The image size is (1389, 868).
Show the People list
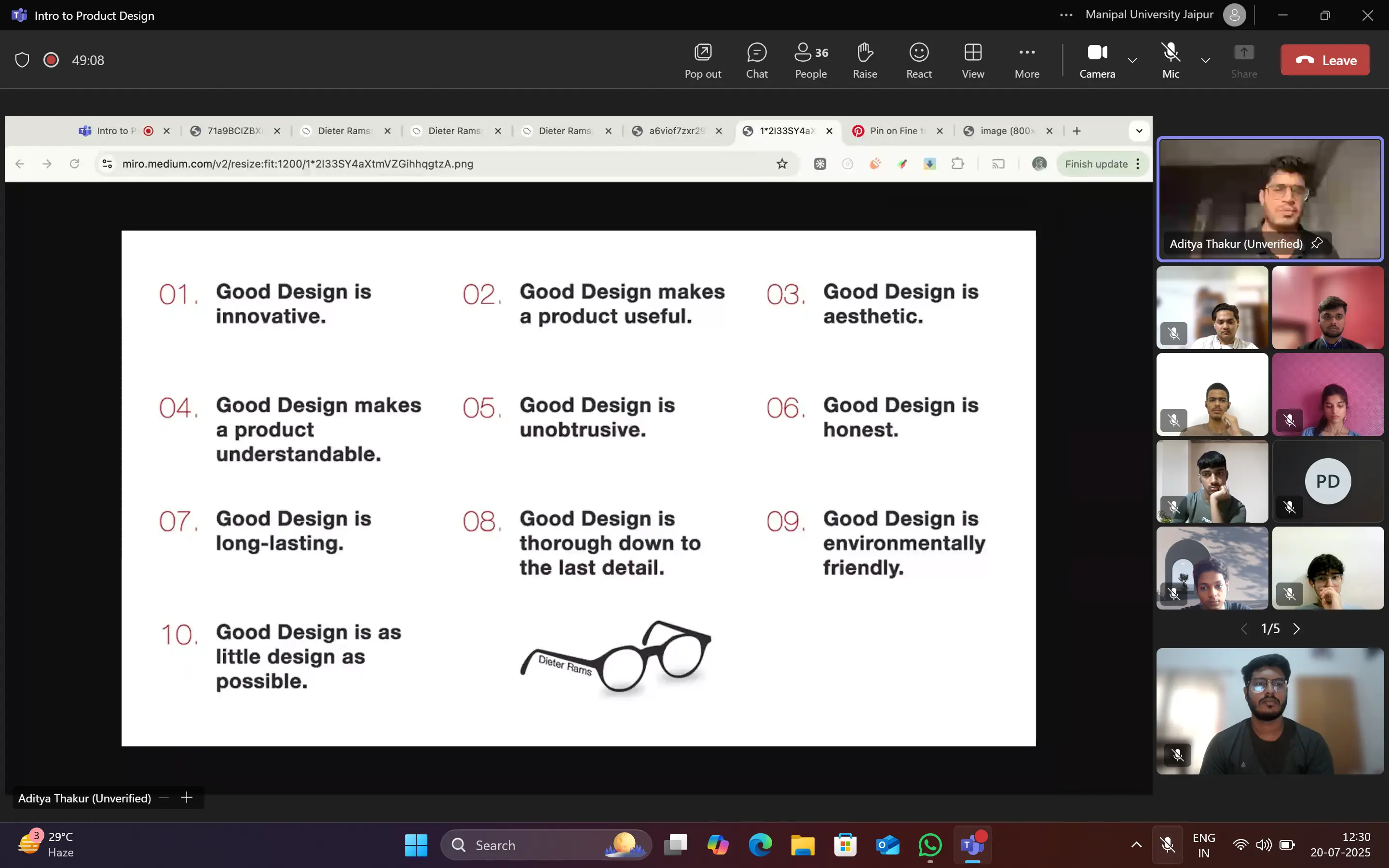click(x=810, y=60)
